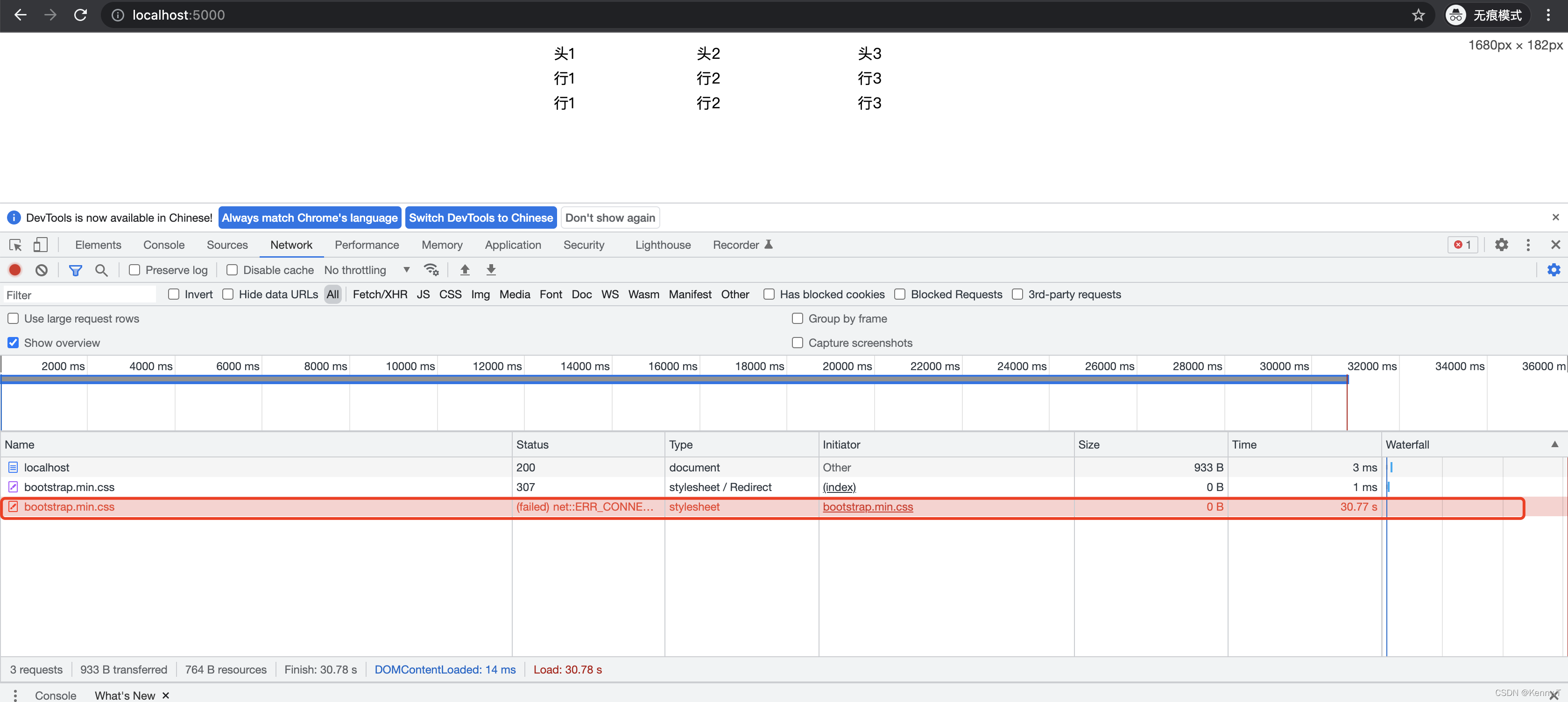
Task: Open the No throttling dropdown
Action: (x=367, y=269)
